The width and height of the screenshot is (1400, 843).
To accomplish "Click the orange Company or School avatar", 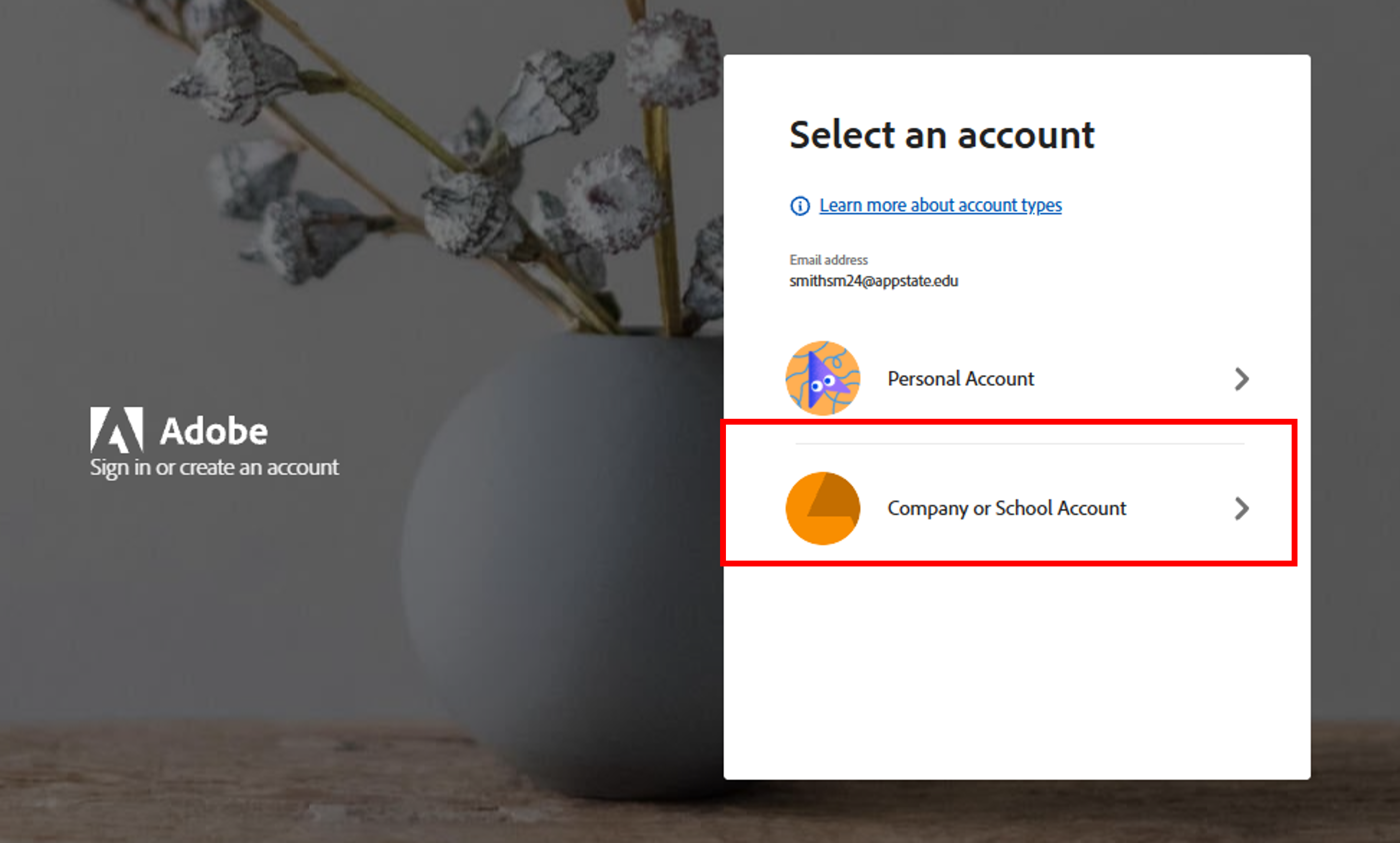I will [823, 508].
